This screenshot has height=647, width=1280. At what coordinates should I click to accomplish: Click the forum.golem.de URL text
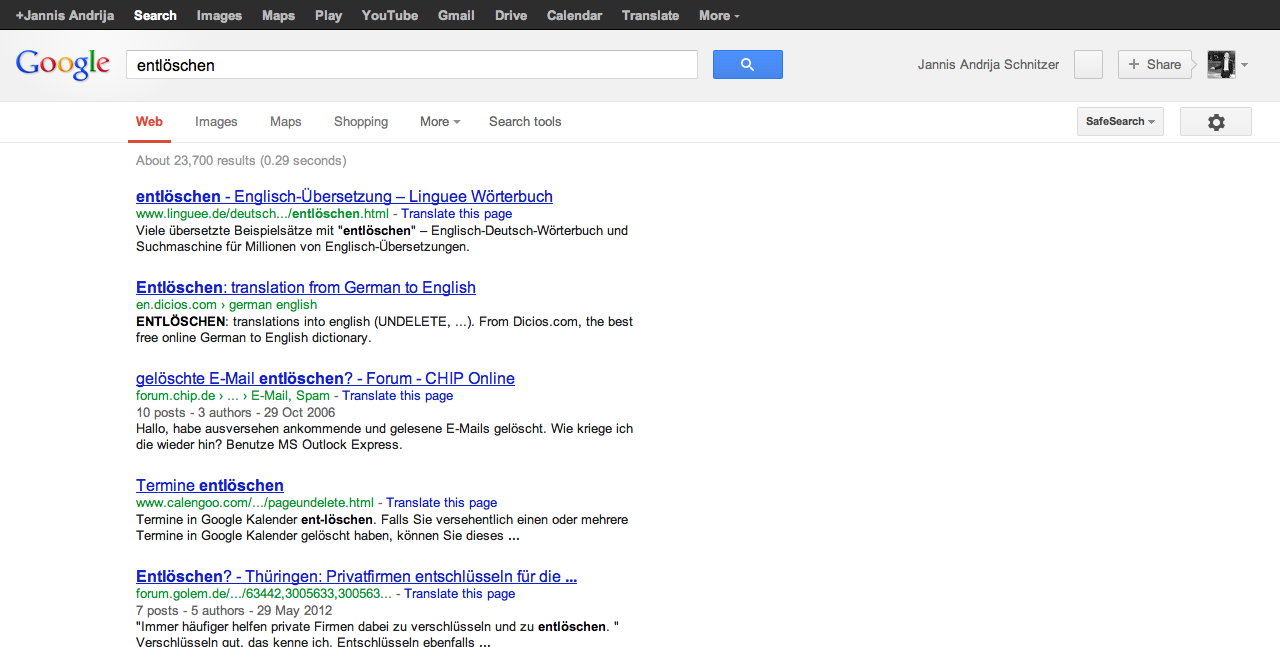point(264,594)
